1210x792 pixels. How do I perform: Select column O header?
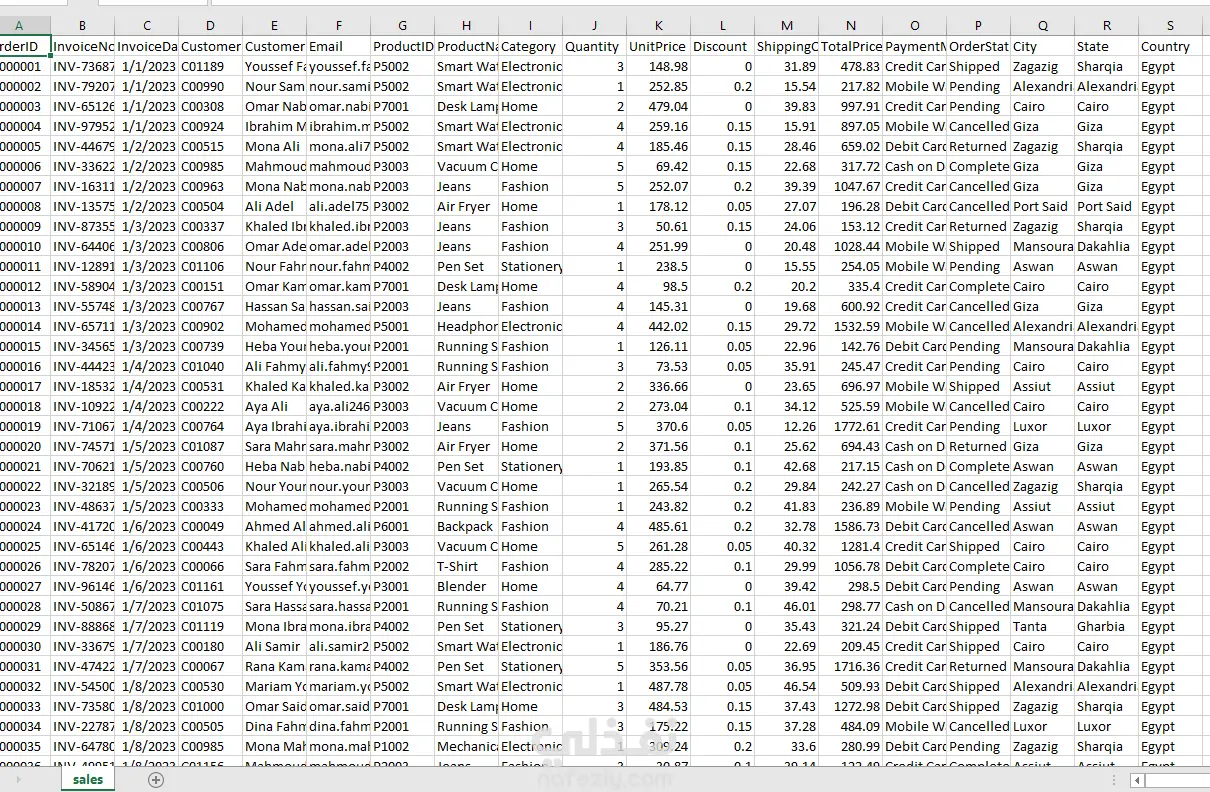coord(915,25)
